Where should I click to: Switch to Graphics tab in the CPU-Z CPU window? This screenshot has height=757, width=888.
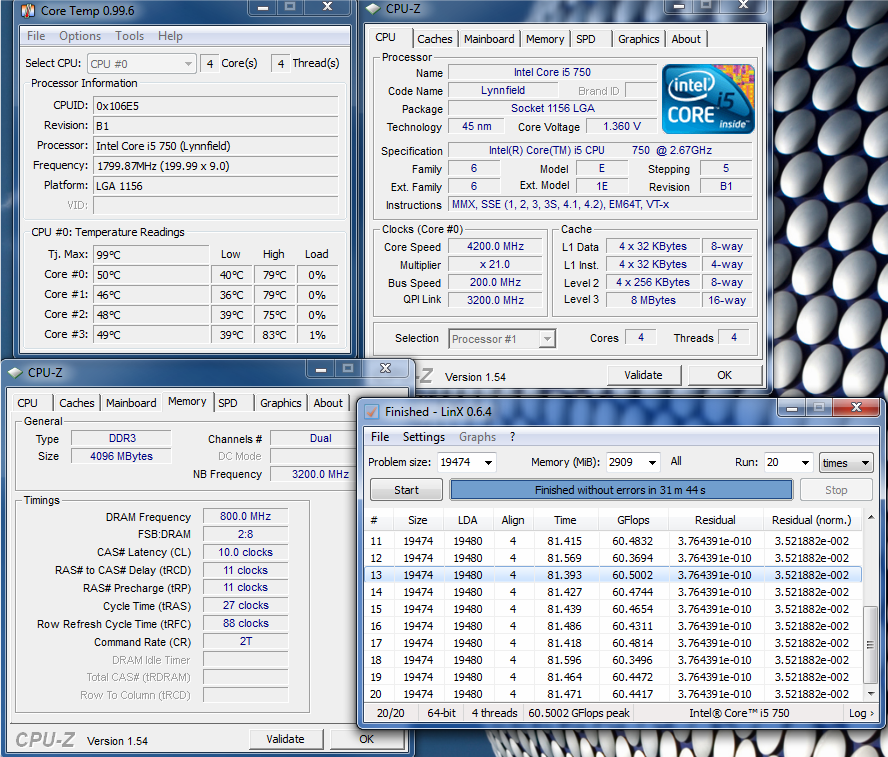639,39
